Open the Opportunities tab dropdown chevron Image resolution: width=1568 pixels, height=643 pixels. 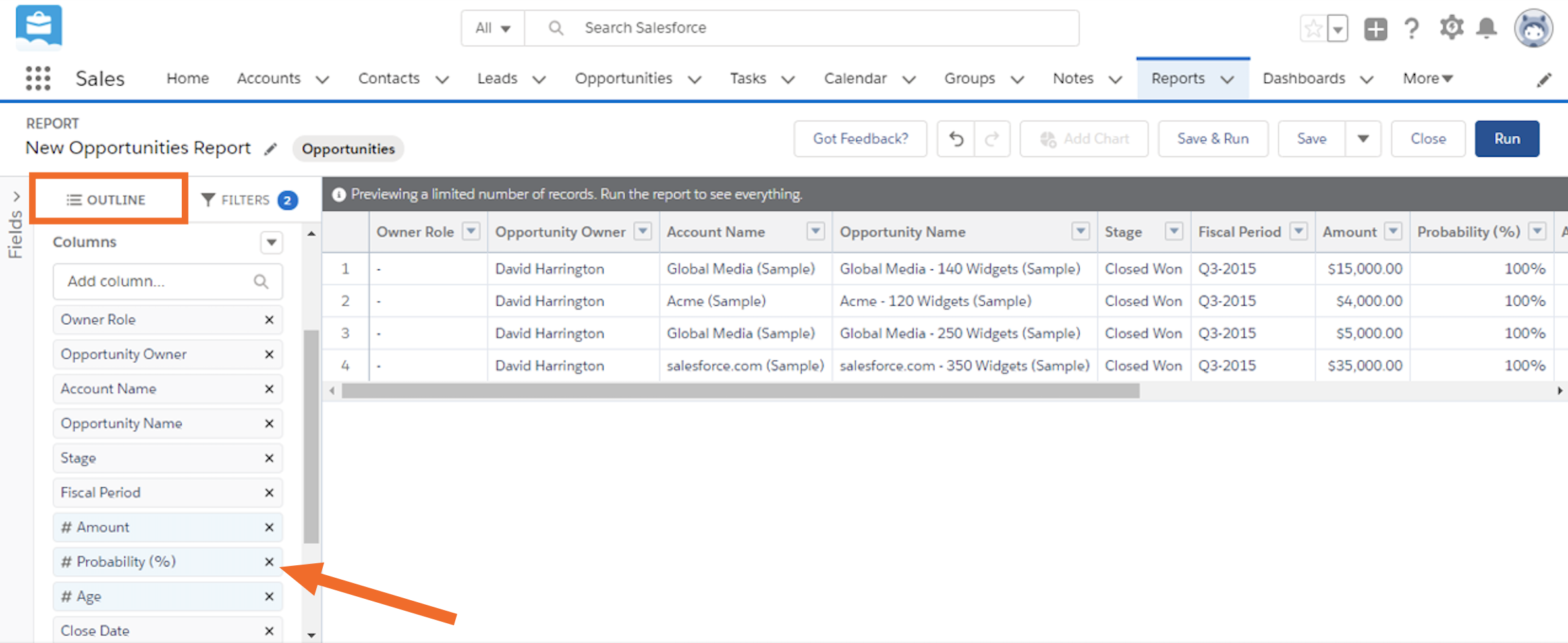(x=694, y=80)
